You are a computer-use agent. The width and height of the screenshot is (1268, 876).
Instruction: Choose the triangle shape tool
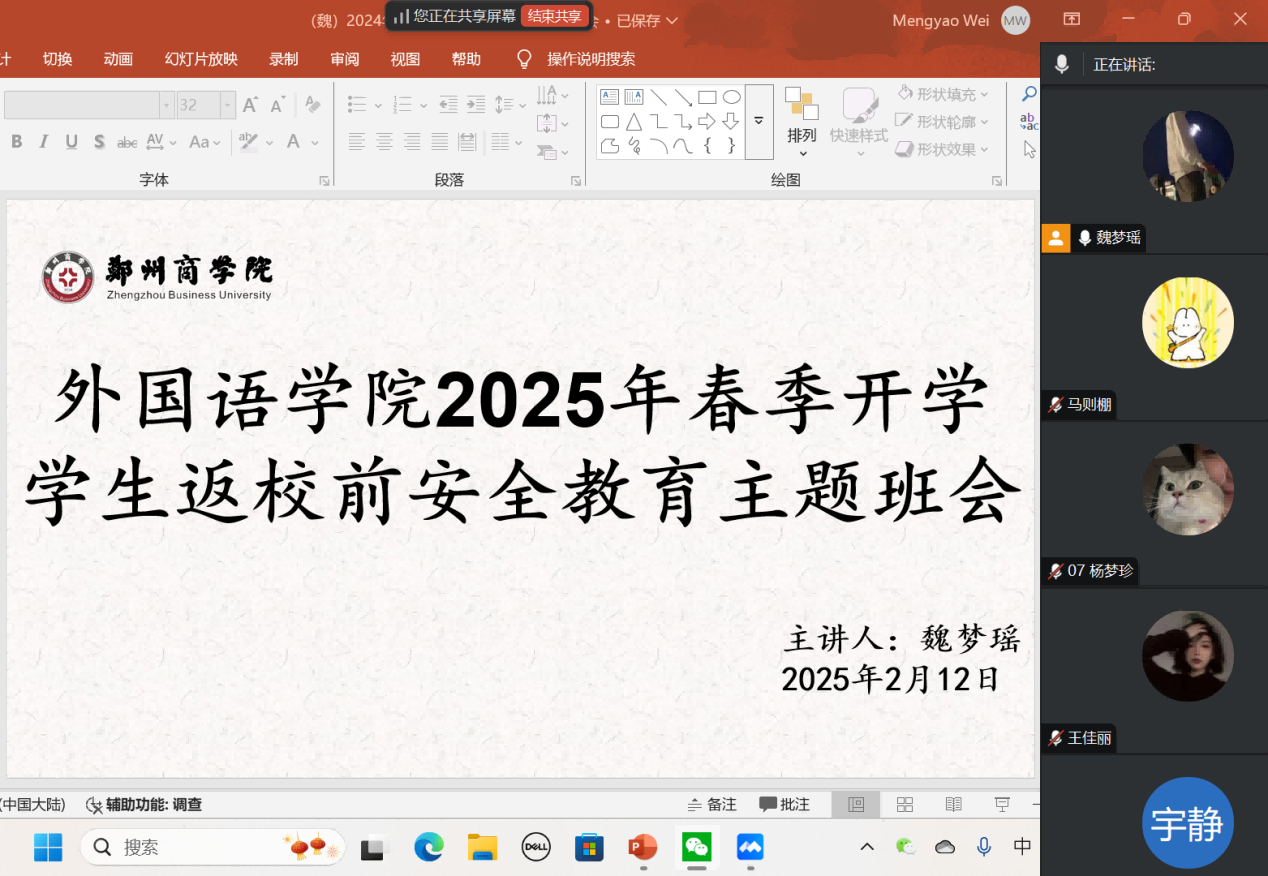point(634,122)
